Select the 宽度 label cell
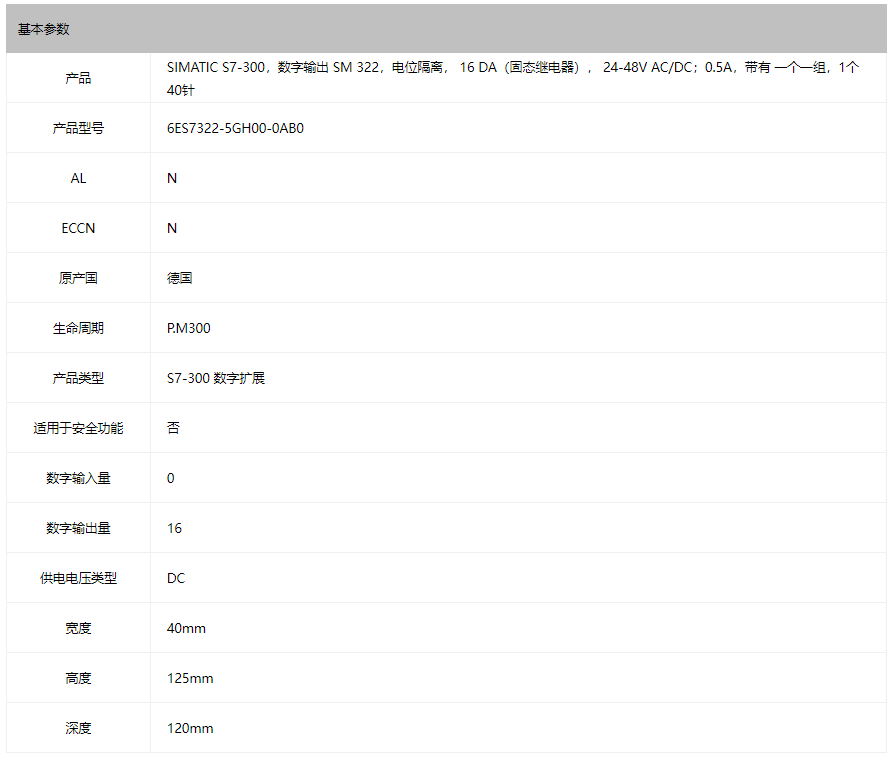Viewport: 895px width, 763px height. click(78, 628)
